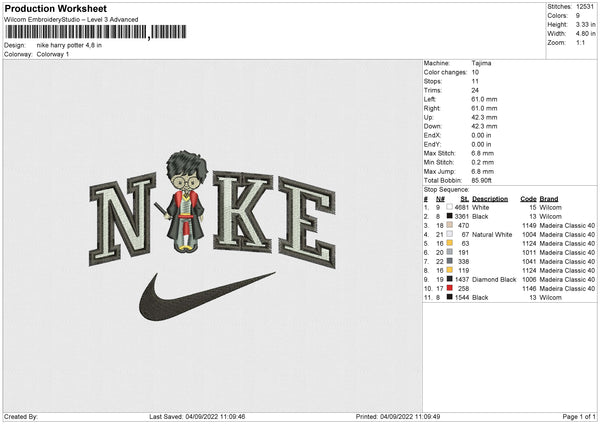
Task: Click the embroidered letter K
Action: tap(243, 212)
